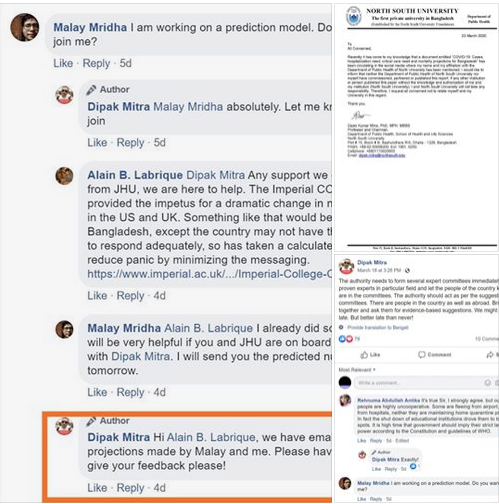Open Malay Mridha's profile picture in the top comment

tap(25, 27)
